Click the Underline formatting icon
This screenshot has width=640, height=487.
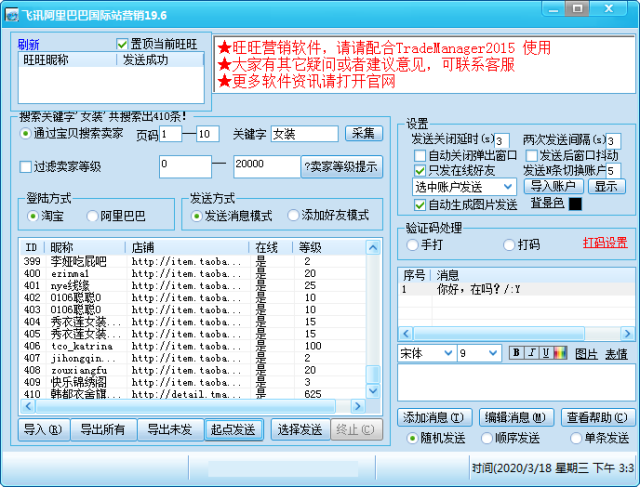(546, 353)
